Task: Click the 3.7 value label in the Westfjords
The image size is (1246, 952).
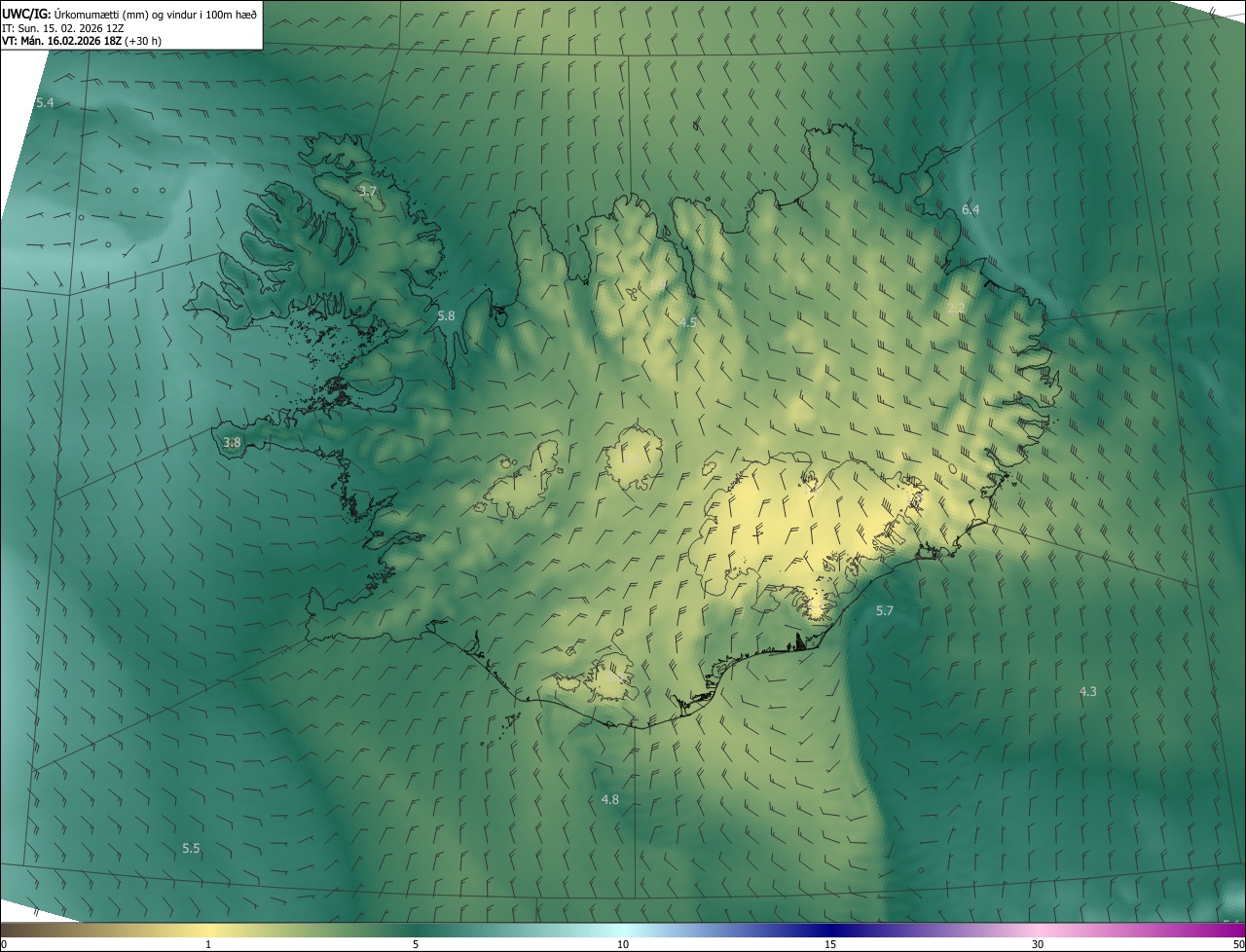Action: coord(367,192)
